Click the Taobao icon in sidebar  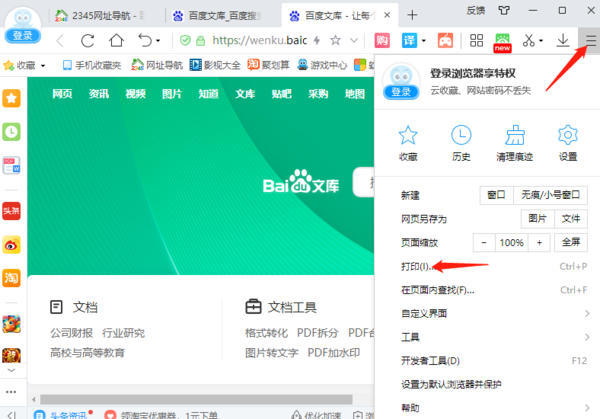(x=12, y=277)
